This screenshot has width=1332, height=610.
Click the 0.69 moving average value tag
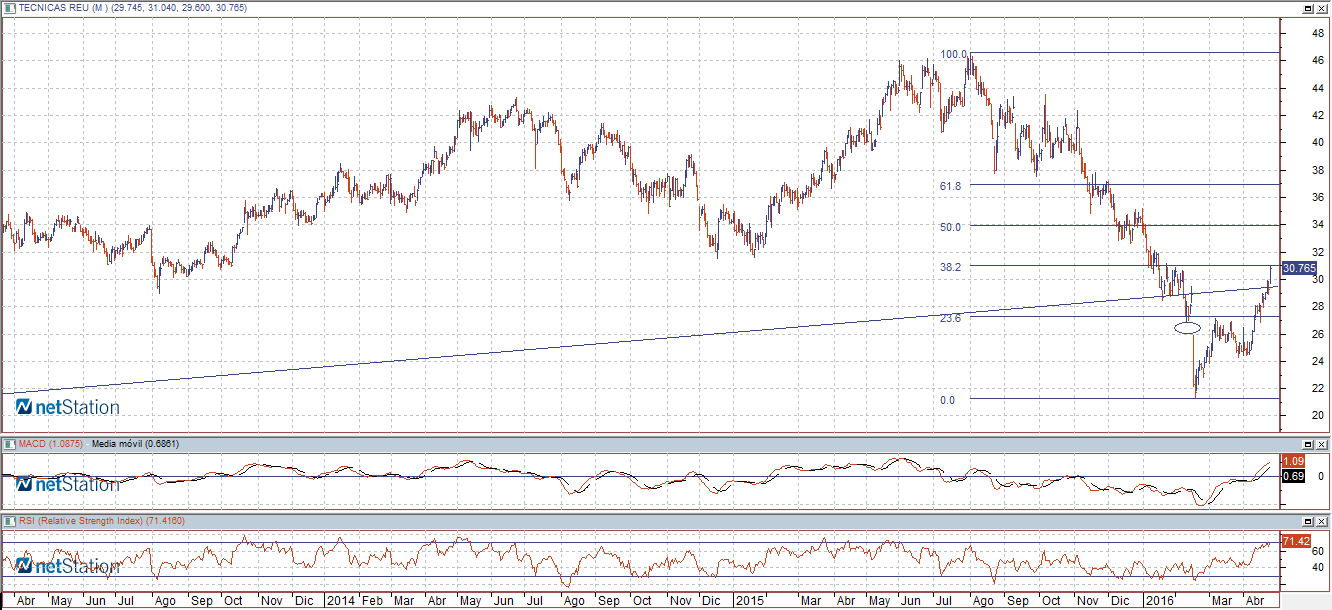click(1292, 476)
